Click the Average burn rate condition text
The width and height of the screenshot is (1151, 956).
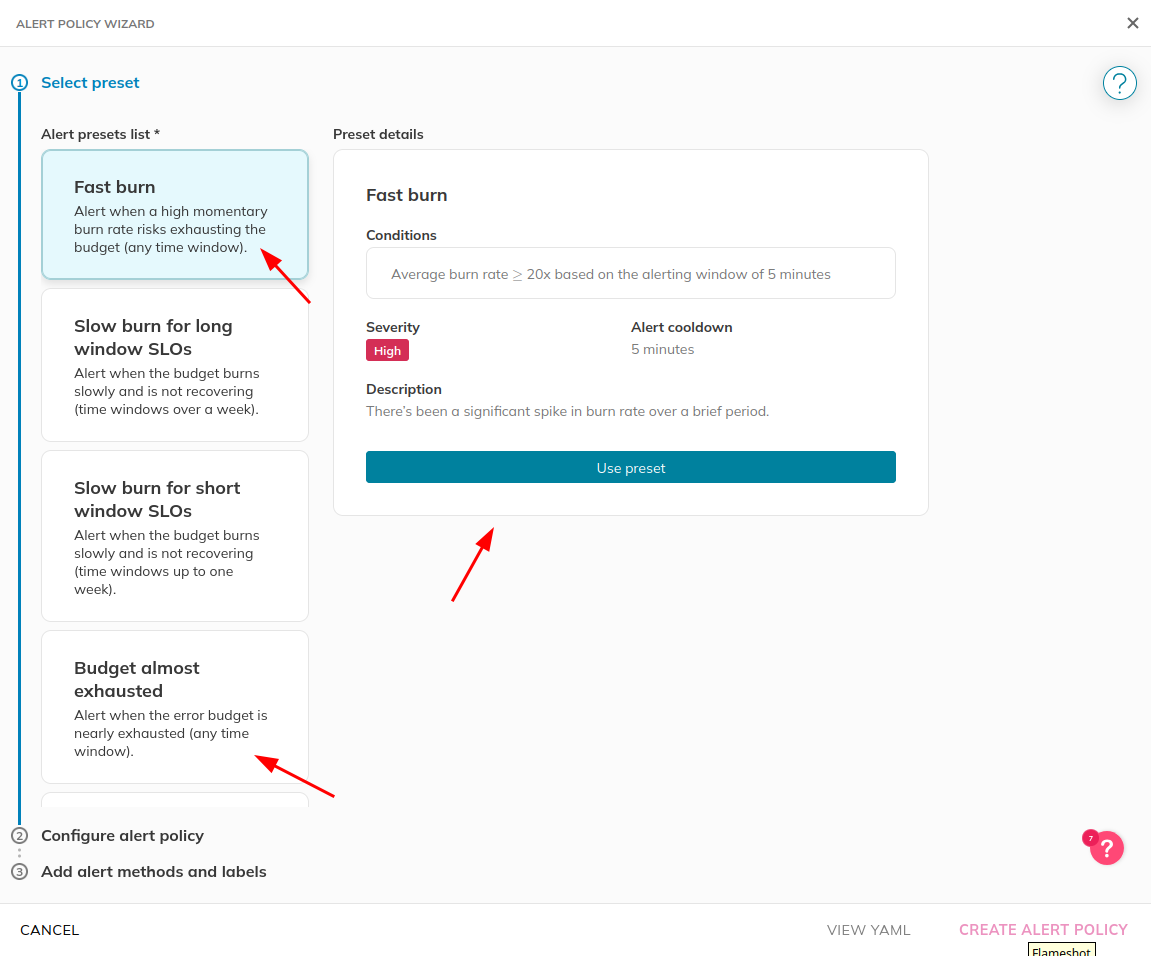pos(611,274)
